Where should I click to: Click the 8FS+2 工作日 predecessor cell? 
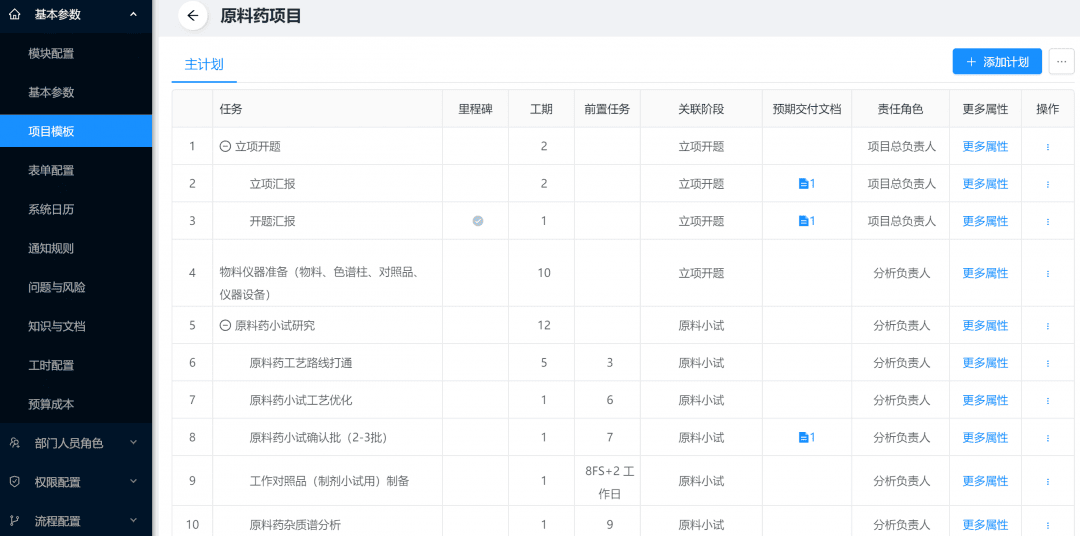pos(610,482)
